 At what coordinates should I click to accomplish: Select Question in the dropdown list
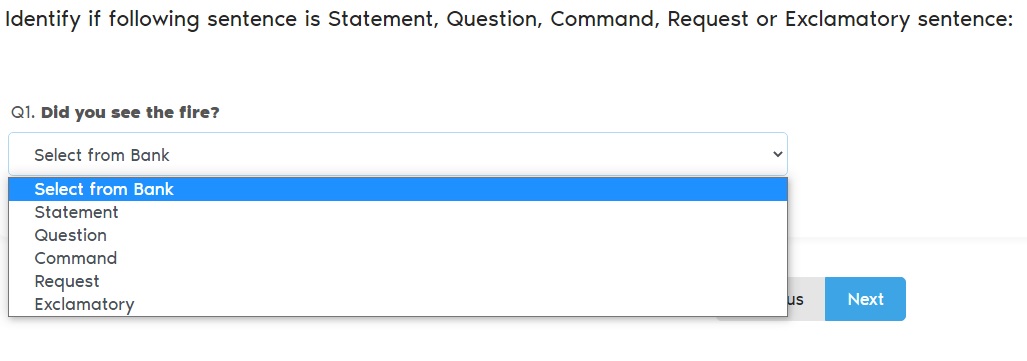[x=398, y=235]
